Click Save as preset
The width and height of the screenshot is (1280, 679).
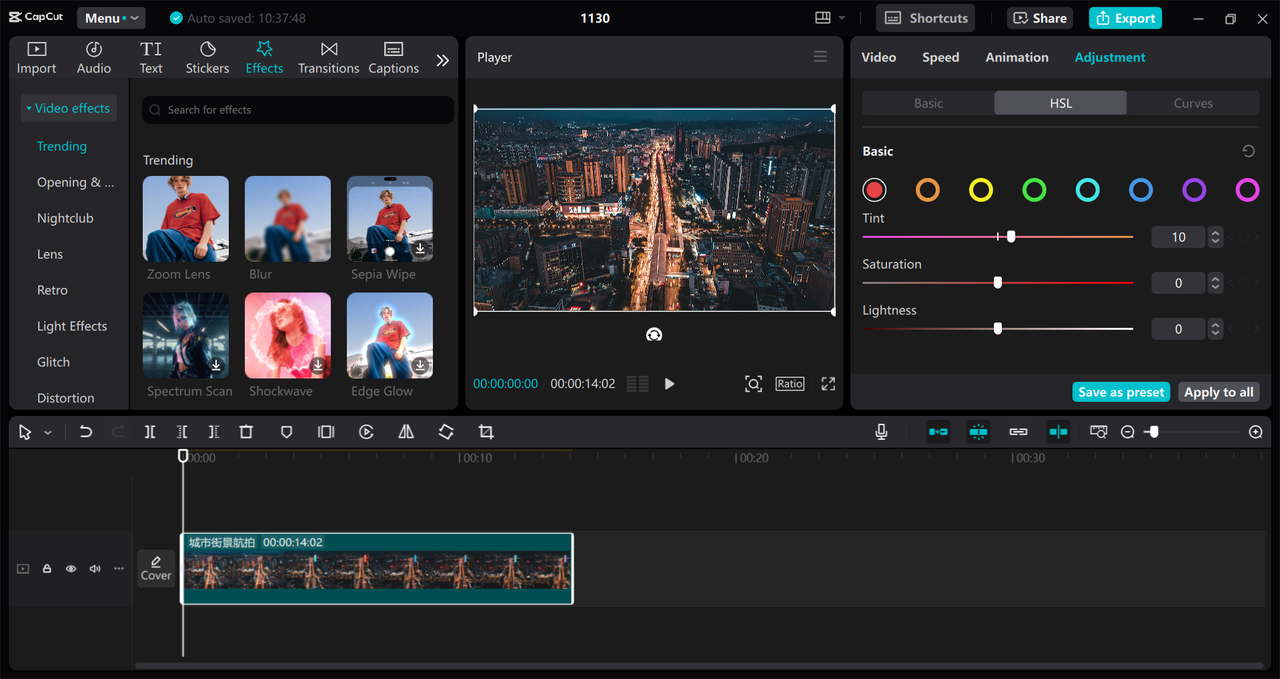1121,392
